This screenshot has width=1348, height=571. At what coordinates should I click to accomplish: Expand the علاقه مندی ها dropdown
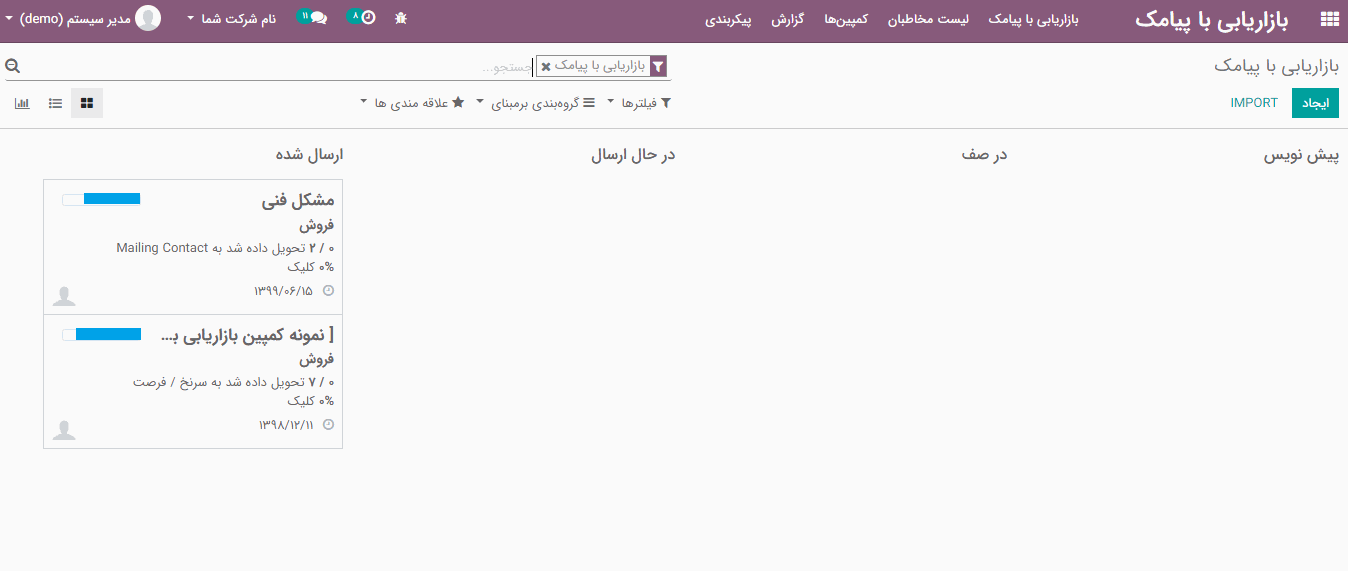coord(413,103)
